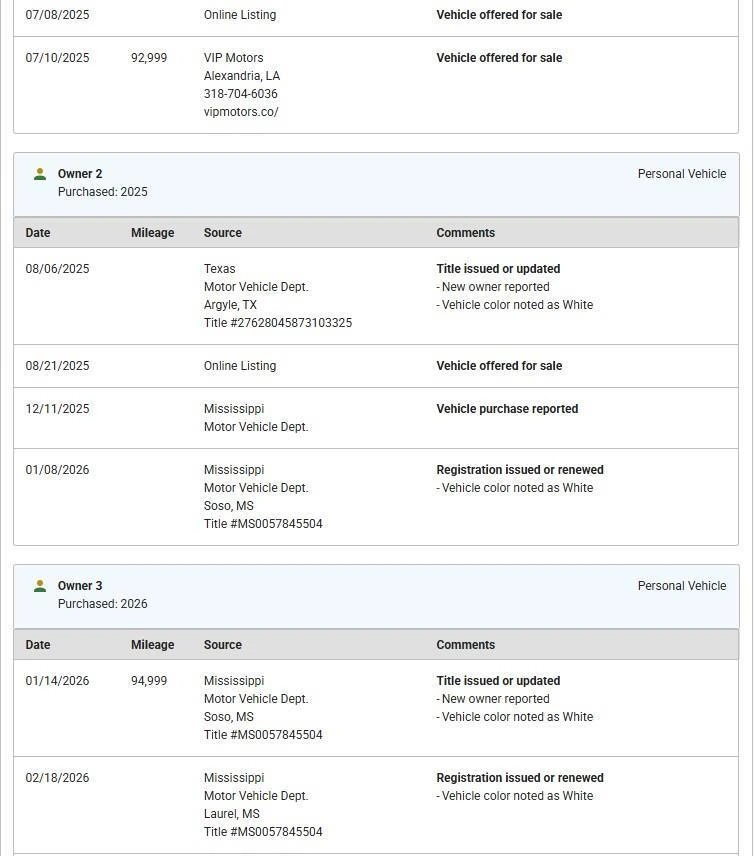The height and width of the screenshot is (856, 754).
Task: Click the Vehicle purchase reported comment
Action: click(507, 409)
